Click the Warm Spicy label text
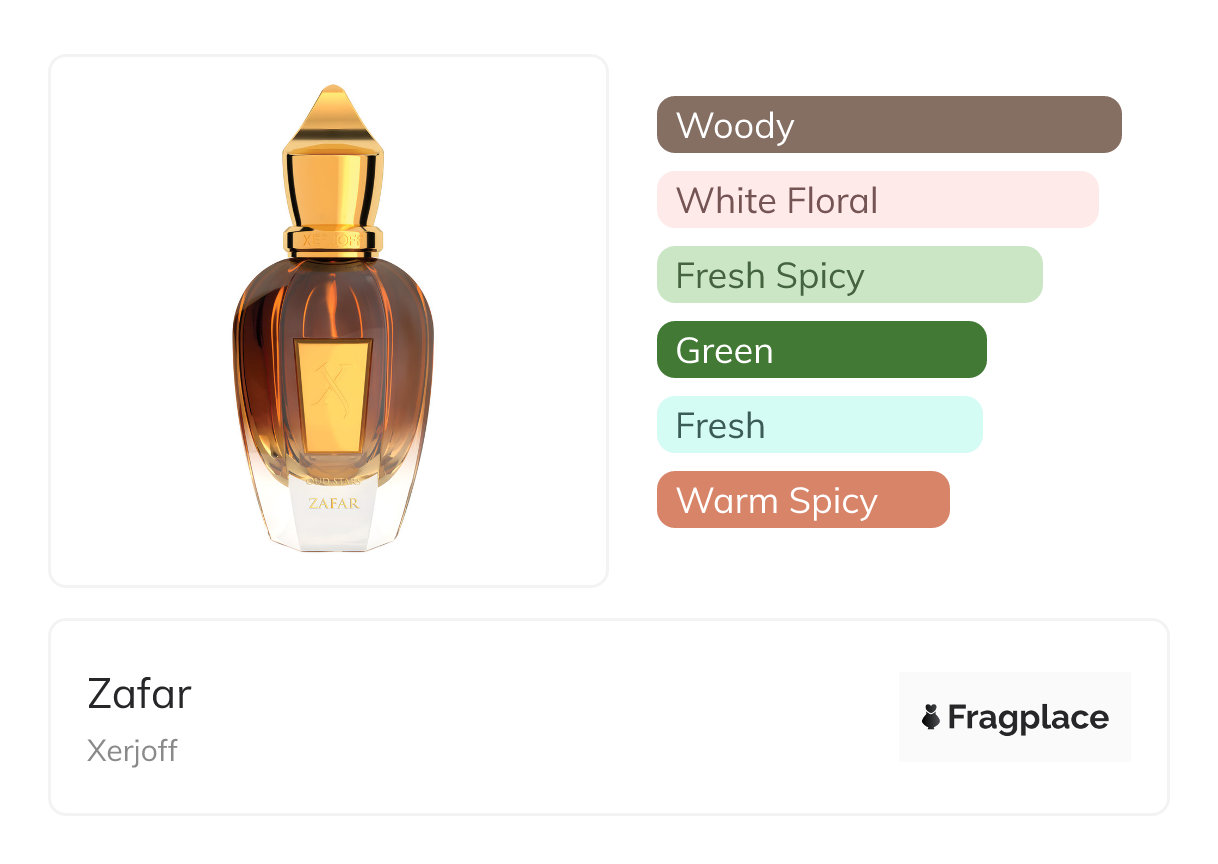Screen dimensions: 1218x864 [776, 500]
